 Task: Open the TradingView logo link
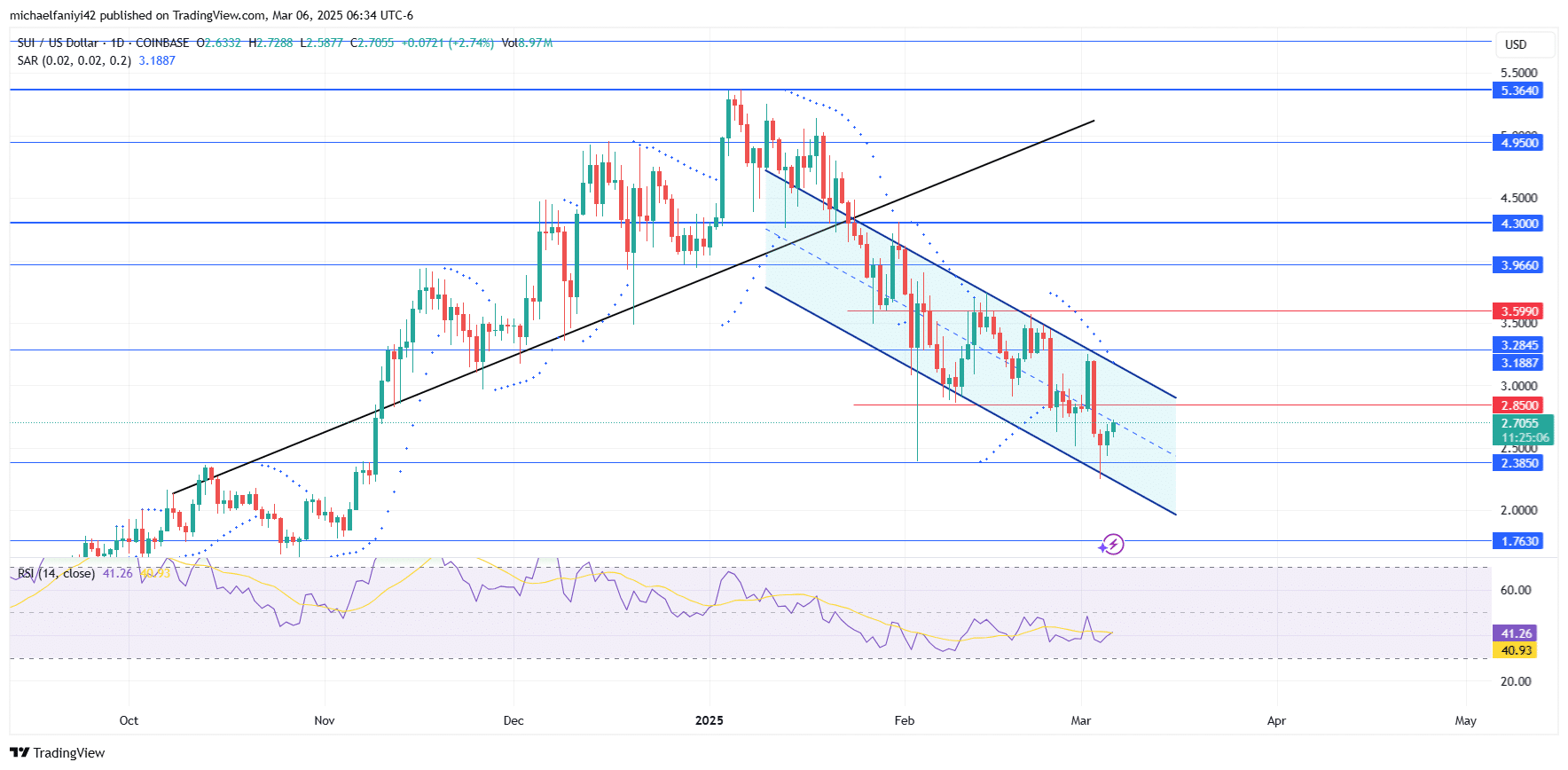58,752
